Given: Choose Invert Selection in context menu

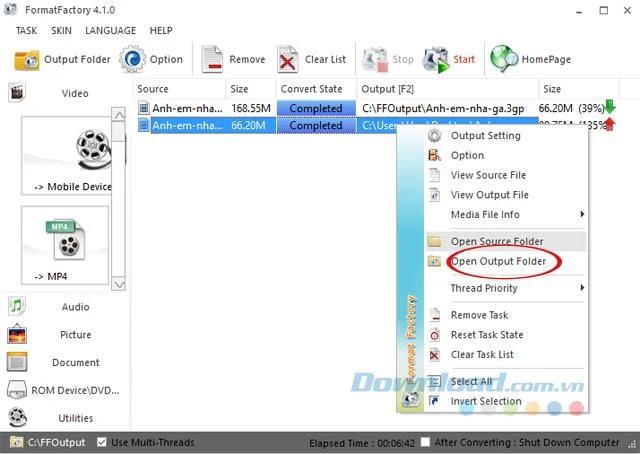Looking at the screenshot, I should pyautogui.click(x=505, y=401).
